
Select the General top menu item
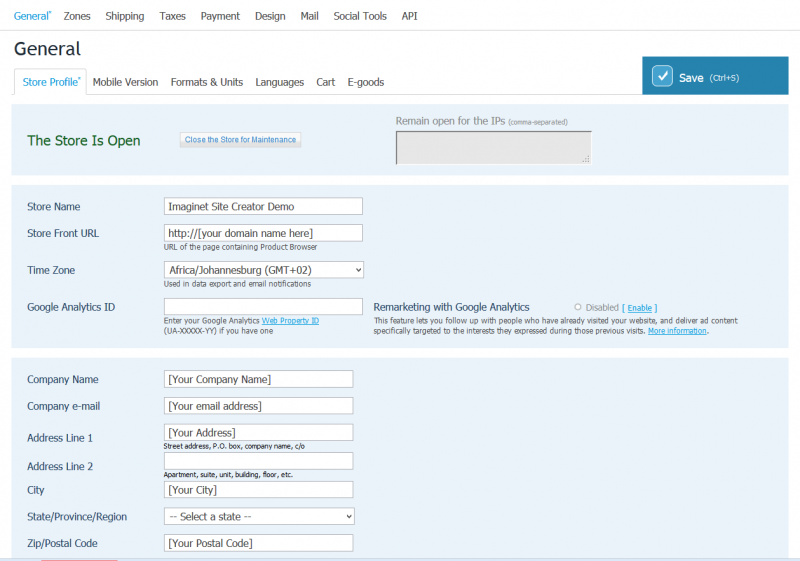point(32,16)
